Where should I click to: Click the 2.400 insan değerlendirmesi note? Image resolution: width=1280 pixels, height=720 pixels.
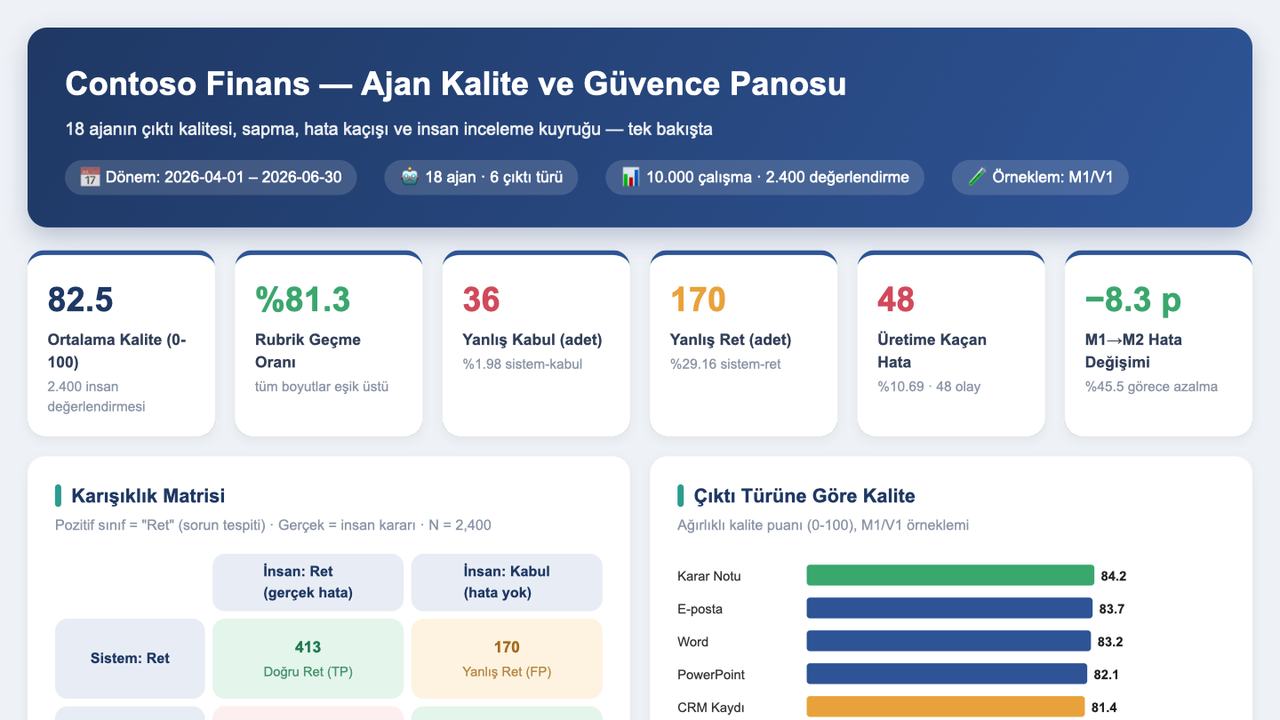[97, 396]
